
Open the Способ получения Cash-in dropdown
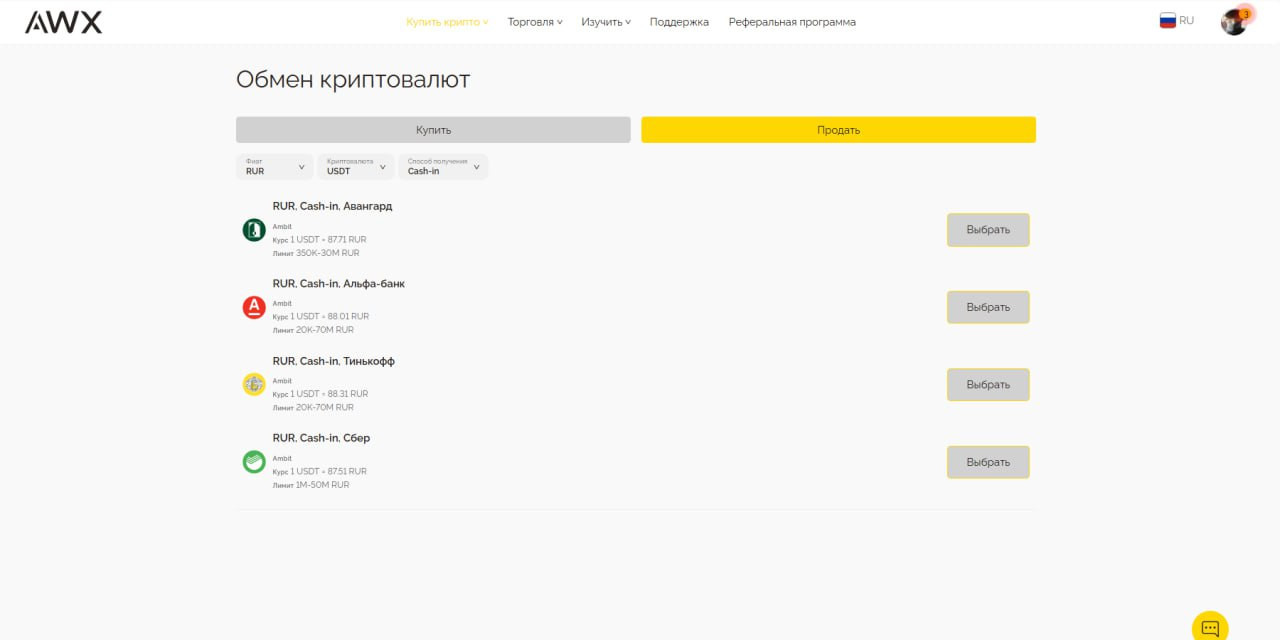(442, 167)
